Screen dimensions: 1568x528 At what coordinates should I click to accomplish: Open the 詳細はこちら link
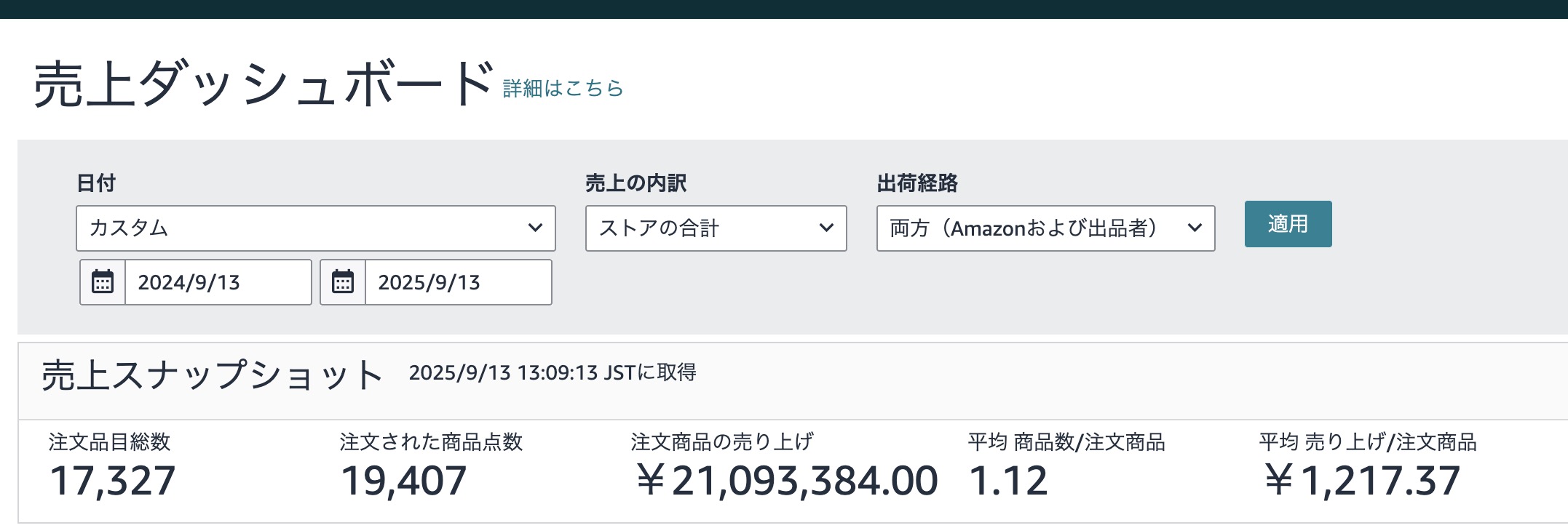tap(563, 88)
